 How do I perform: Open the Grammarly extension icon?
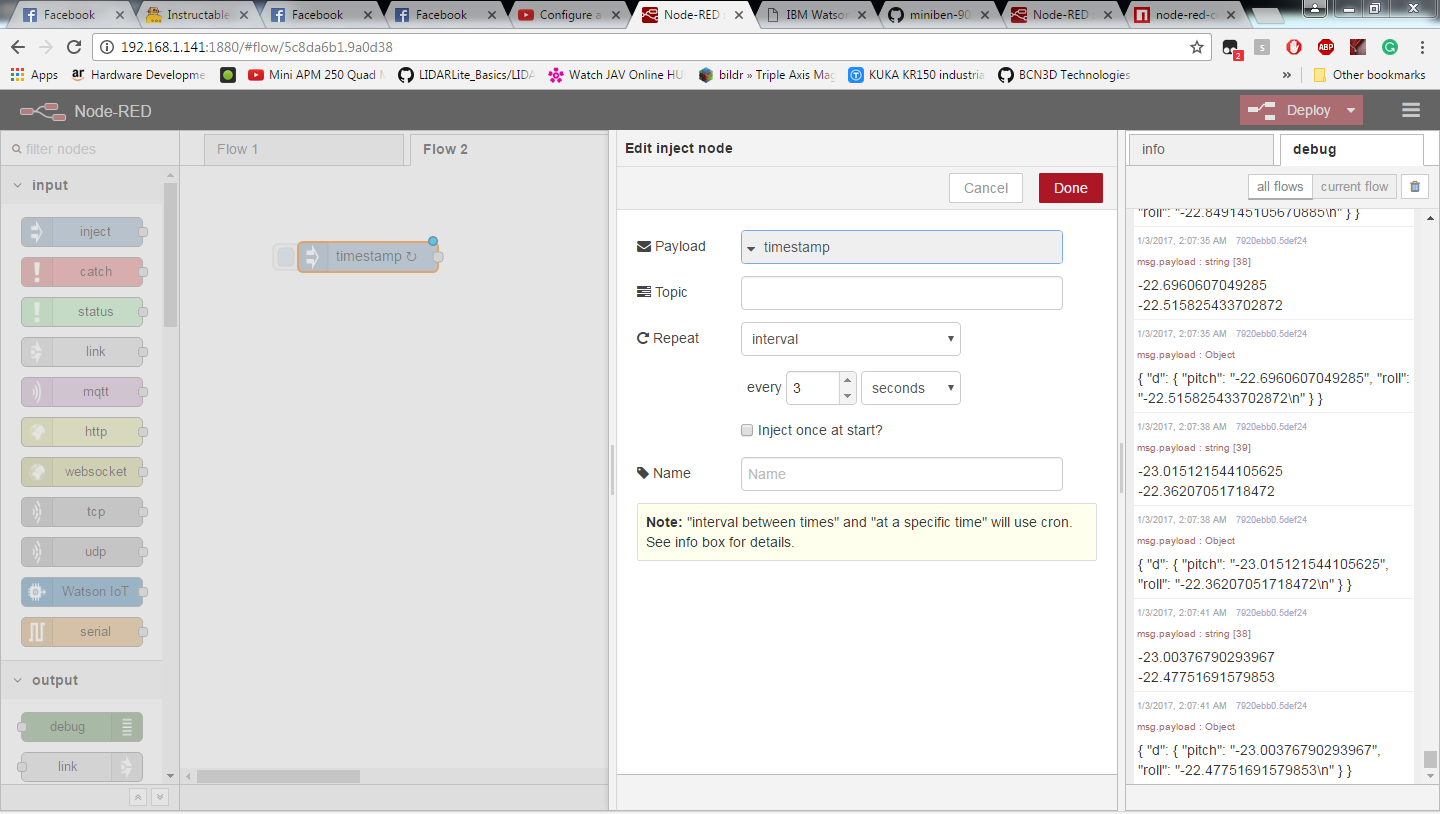(1390, 47)
